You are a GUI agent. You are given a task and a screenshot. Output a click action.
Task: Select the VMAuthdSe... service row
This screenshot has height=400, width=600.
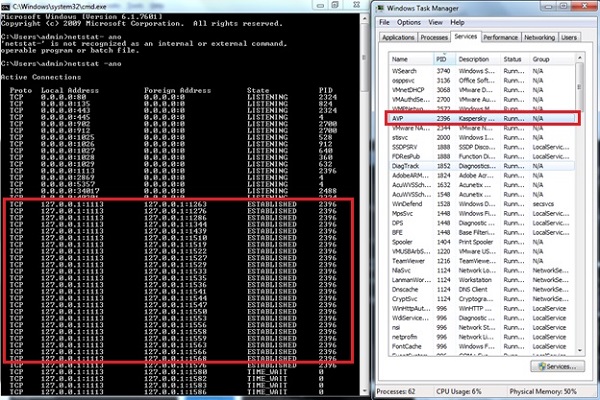click(x=482, y=100)
